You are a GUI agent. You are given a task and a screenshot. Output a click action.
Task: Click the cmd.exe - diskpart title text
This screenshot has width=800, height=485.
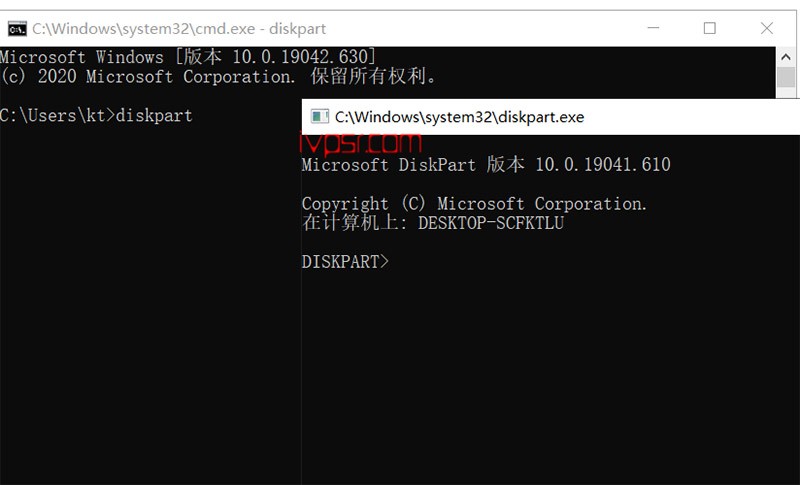(x=179, y=29)
